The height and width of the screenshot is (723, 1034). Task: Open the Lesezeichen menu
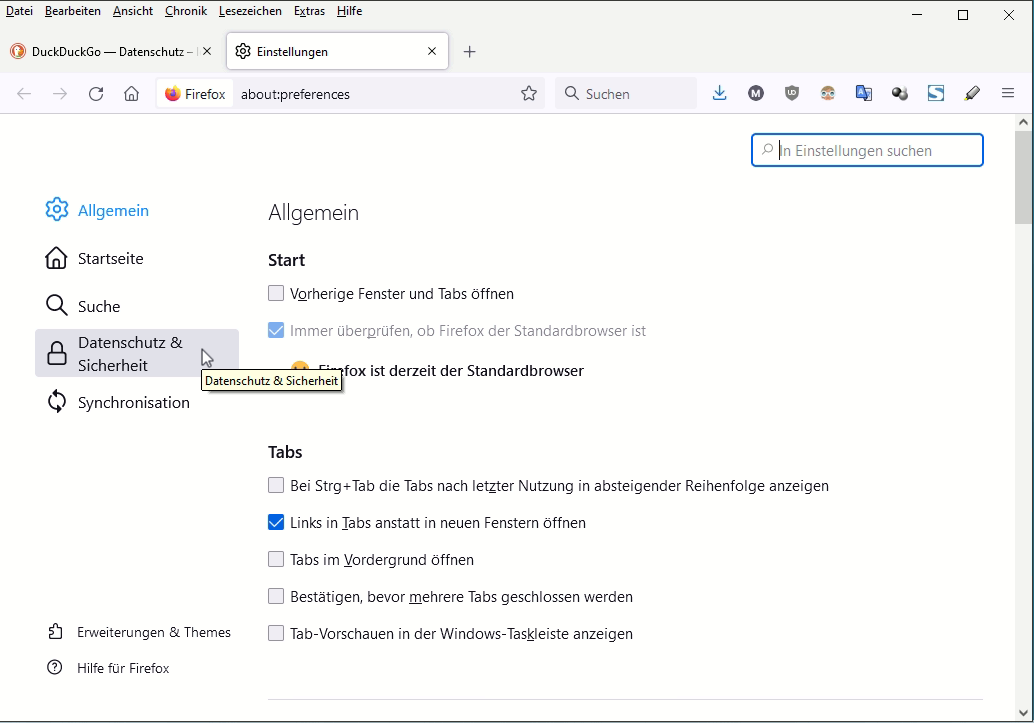coord(250,11)
